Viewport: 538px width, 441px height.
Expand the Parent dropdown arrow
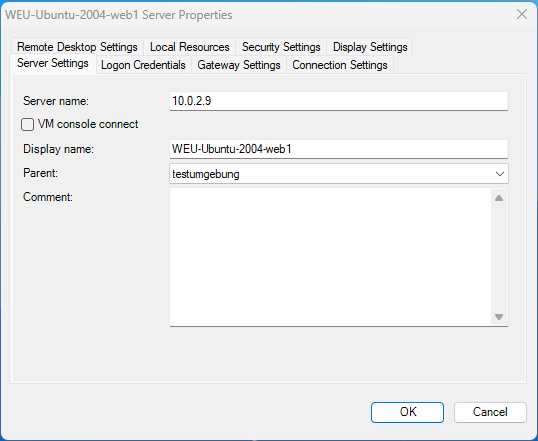point(500,174)
